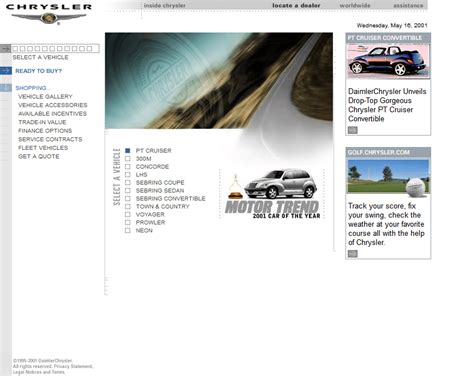Viewport: 474px width, 376px height.
Task: Click the down arrow icon beside Shopping
Action: [6, 88]
